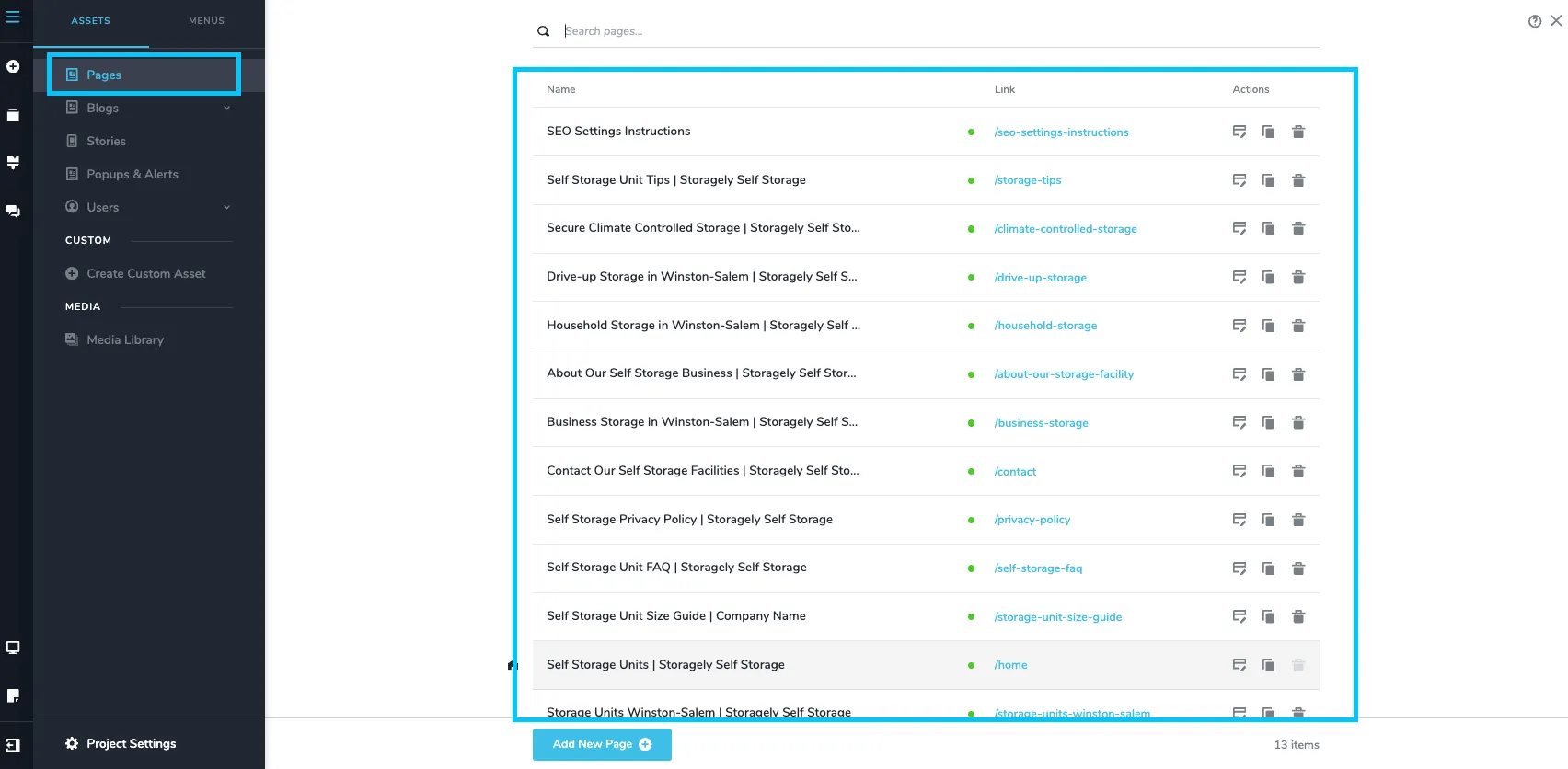Open the /household-storage link
The image size is (1568, 769).
[x=1045, y=326]
